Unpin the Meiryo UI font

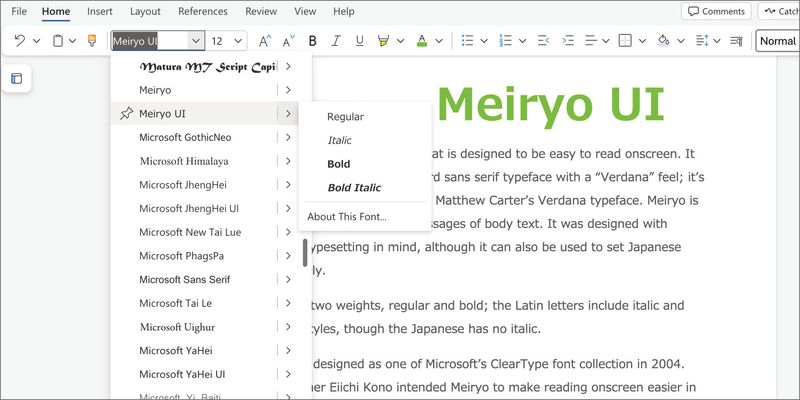pos(125,113)
